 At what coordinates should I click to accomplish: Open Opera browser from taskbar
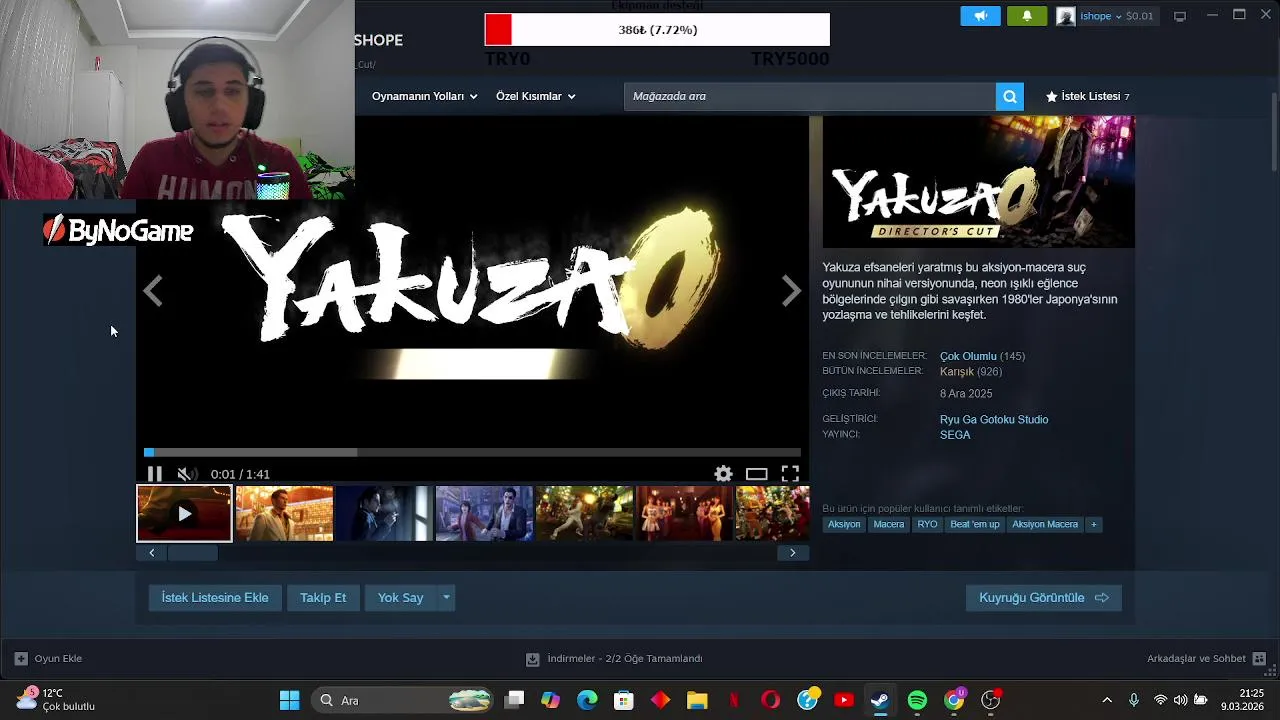click(770, 700)
